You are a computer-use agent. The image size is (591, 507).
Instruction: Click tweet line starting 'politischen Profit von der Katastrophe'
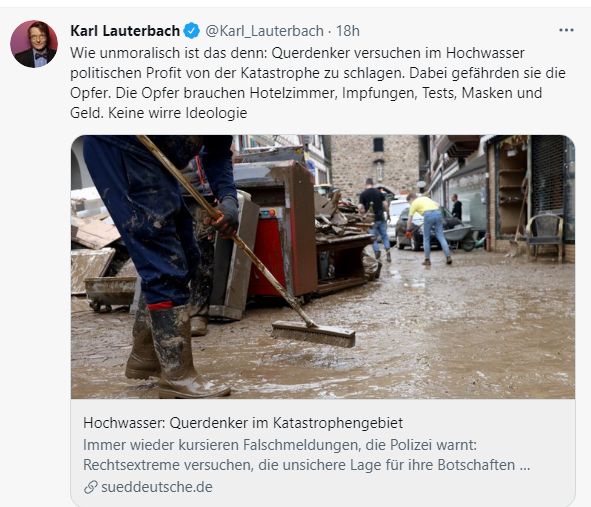pyautogui.click(x=318, y=73)
